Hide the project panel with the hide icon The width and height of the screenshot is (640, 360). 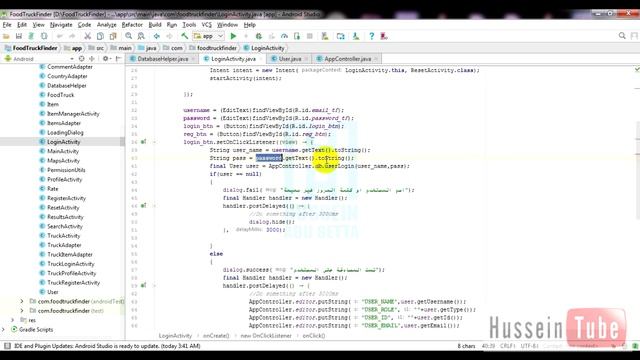coord(118,59)
